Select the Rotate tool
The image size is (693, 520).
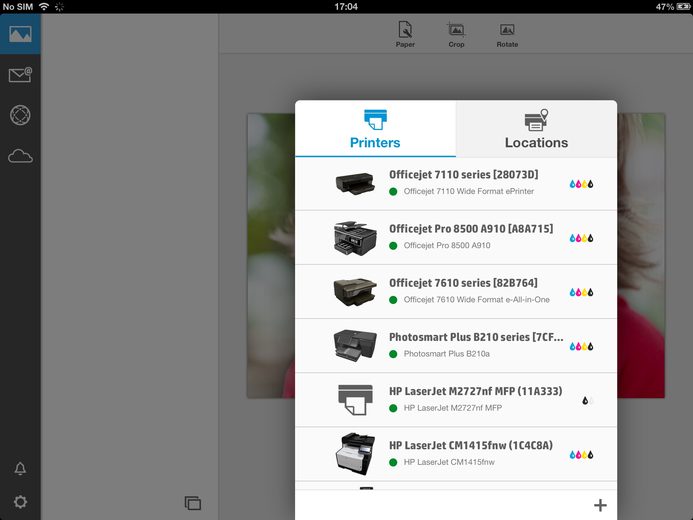pos(507,34)
